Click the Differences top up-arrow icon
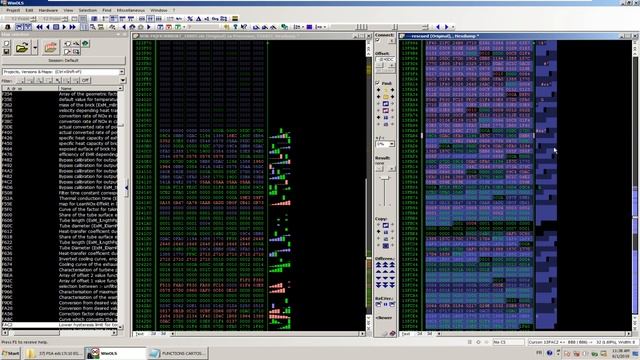Image resolution: width=640 pixels, height=360 pixels. point(385,265)
